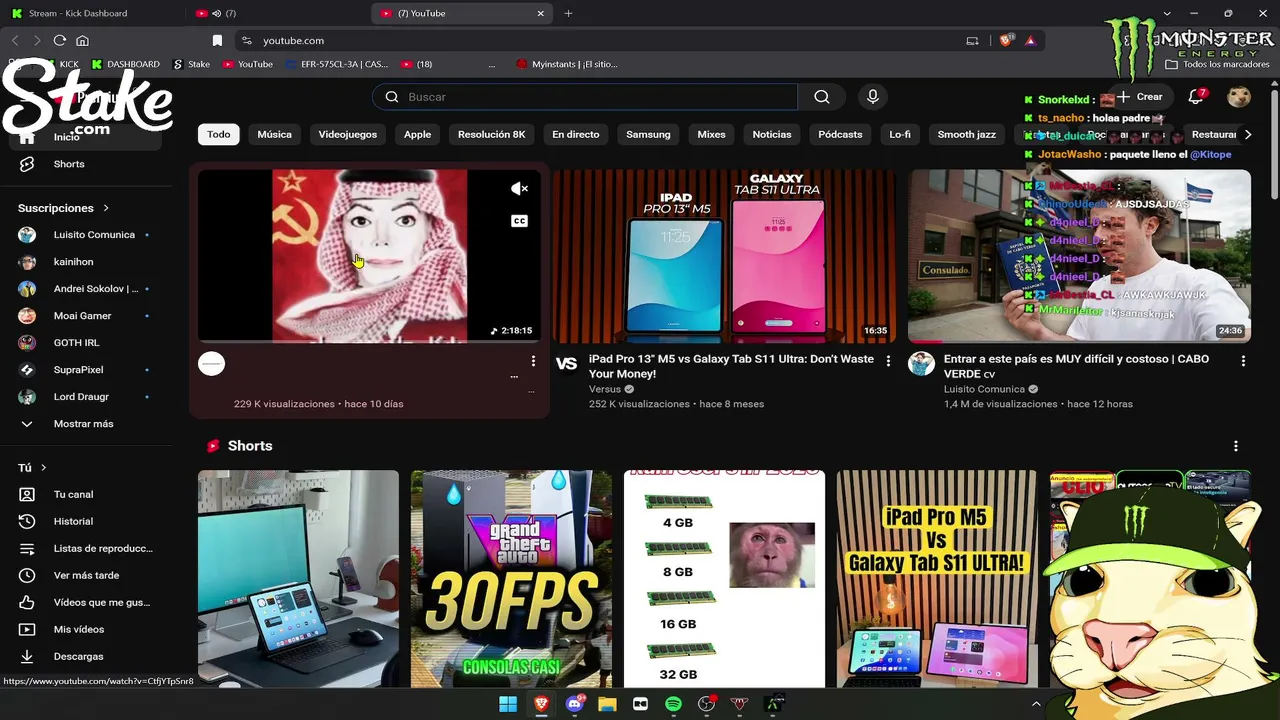Start voice search with microphone
Screen dimensions: 1280x720
click(x=873, y=97)
